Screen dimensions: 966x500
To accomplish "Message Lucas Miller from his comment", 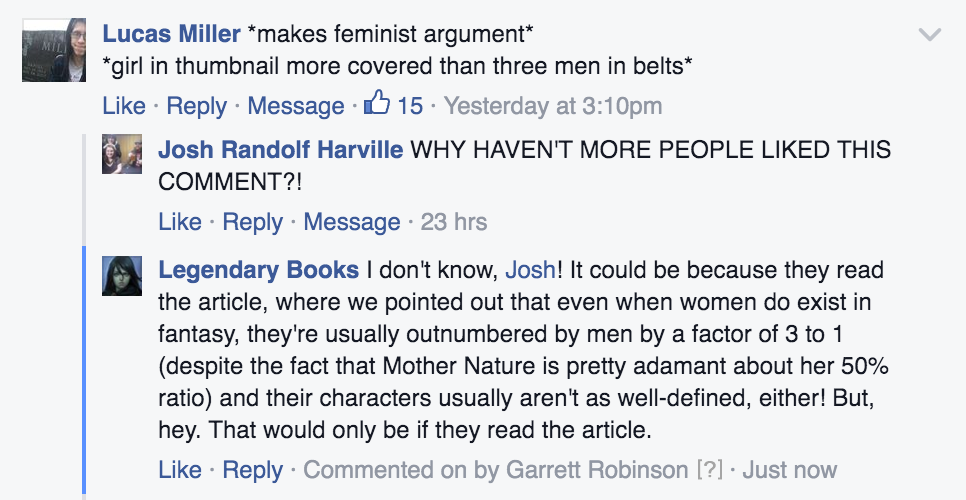I will pos(295,105).
